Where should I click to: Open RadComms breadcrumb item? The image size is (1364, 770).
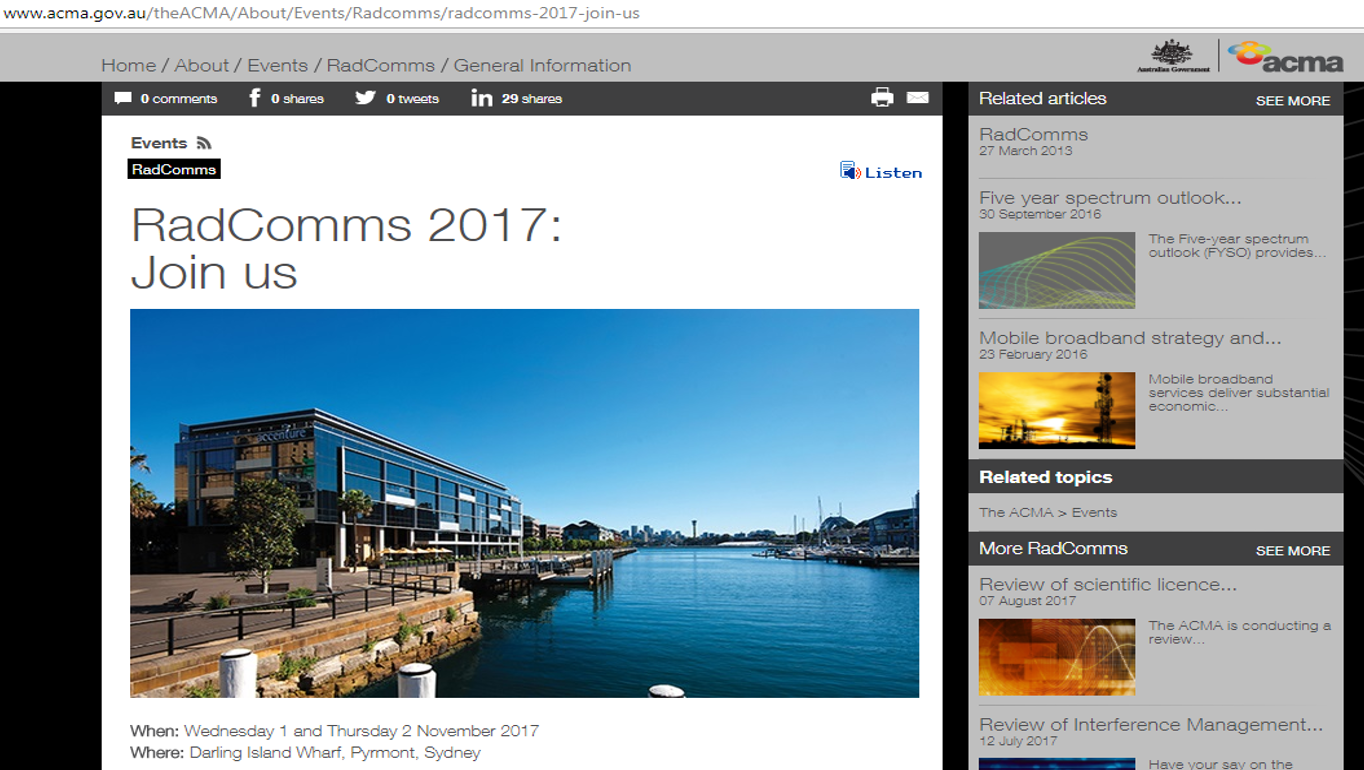[x=381, y=65]
